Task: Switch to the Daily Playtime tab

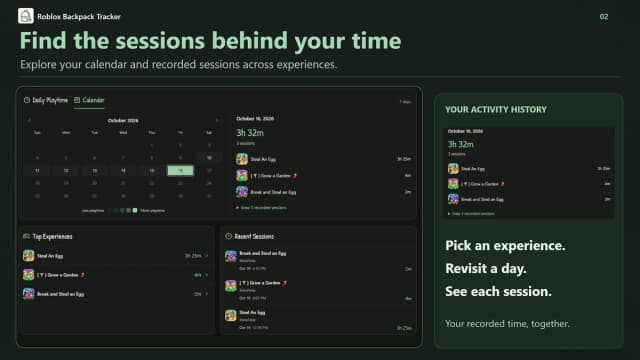Action: [46, 100]
